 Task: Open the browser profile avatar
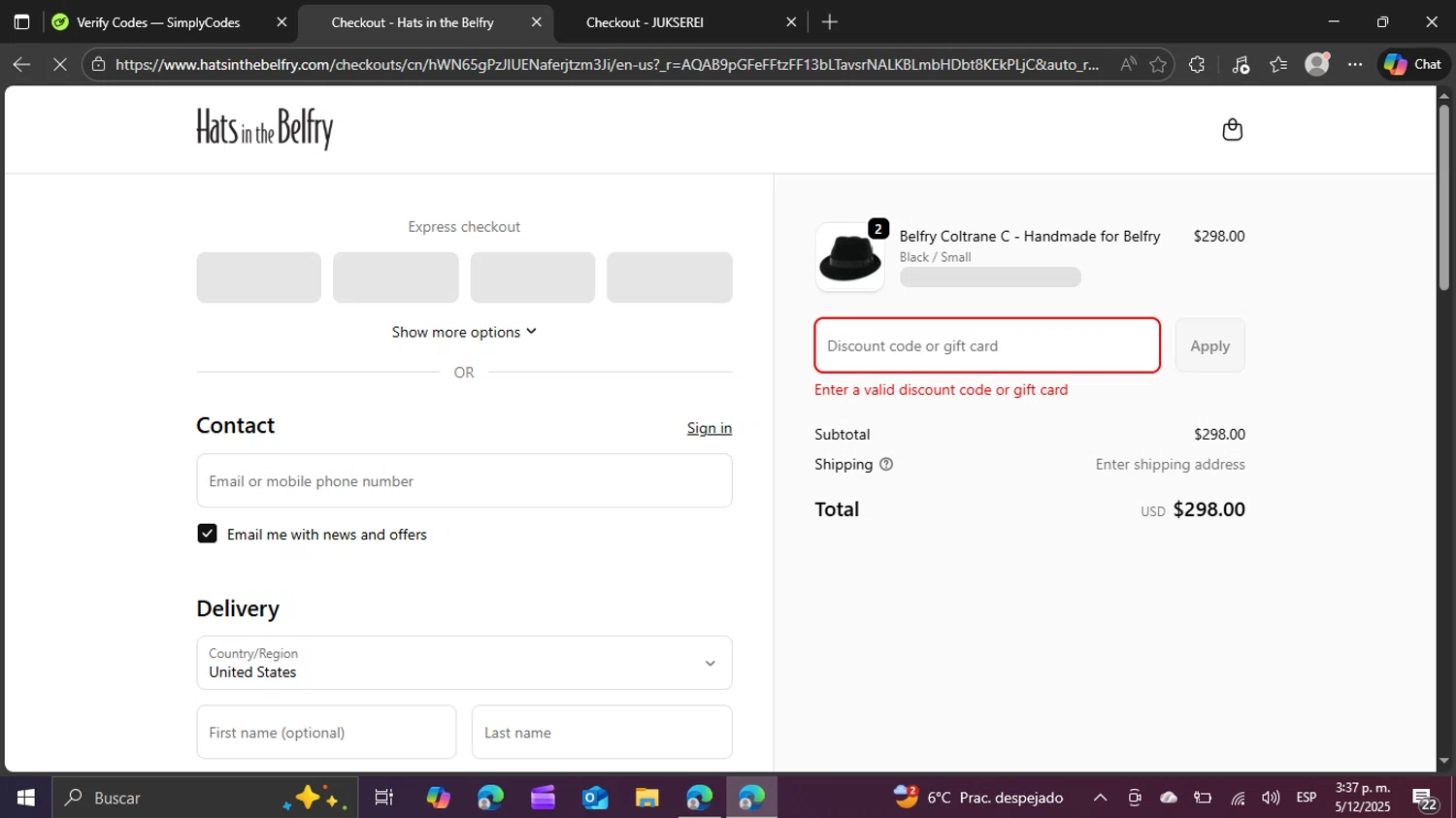click(x=1317, y=64)
